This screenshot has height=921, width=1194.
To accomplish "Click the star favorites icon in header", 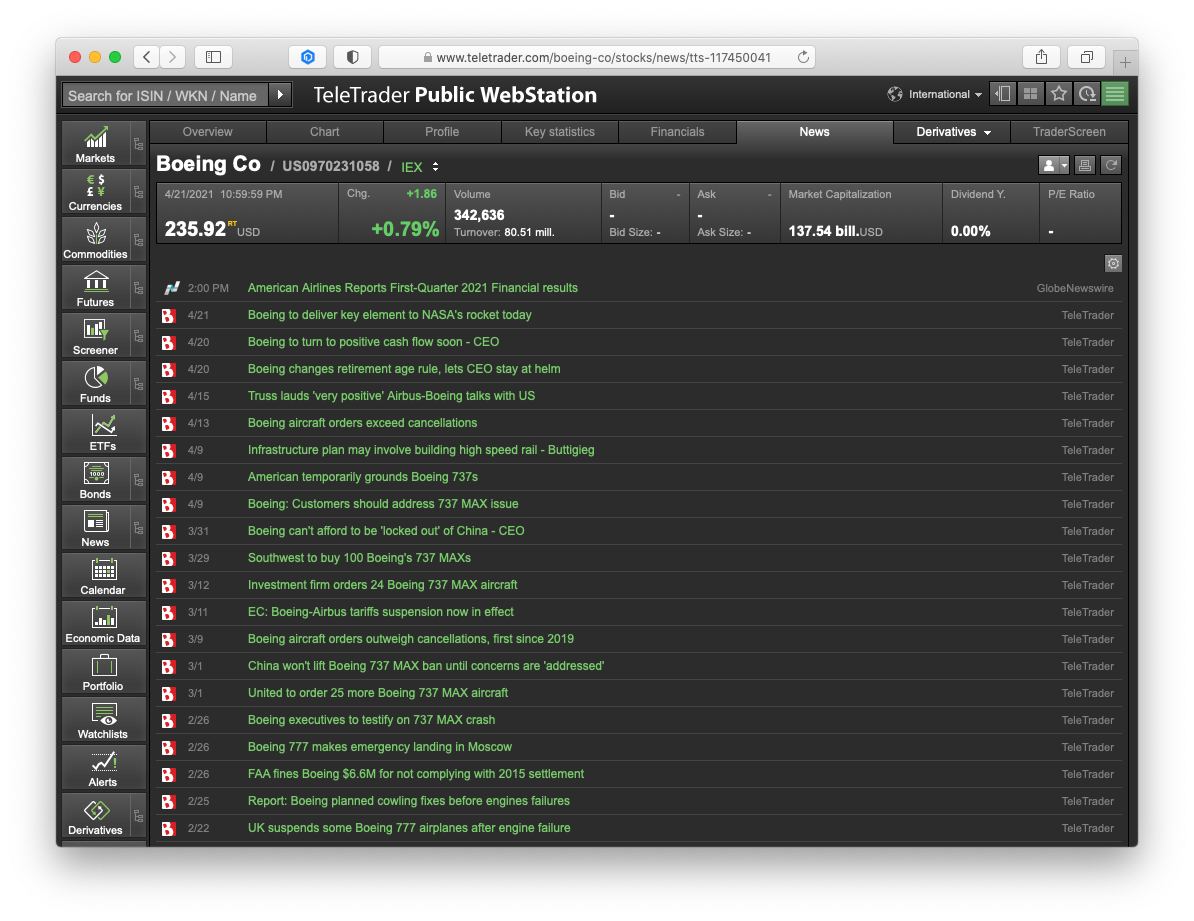I will point(1058,94).
